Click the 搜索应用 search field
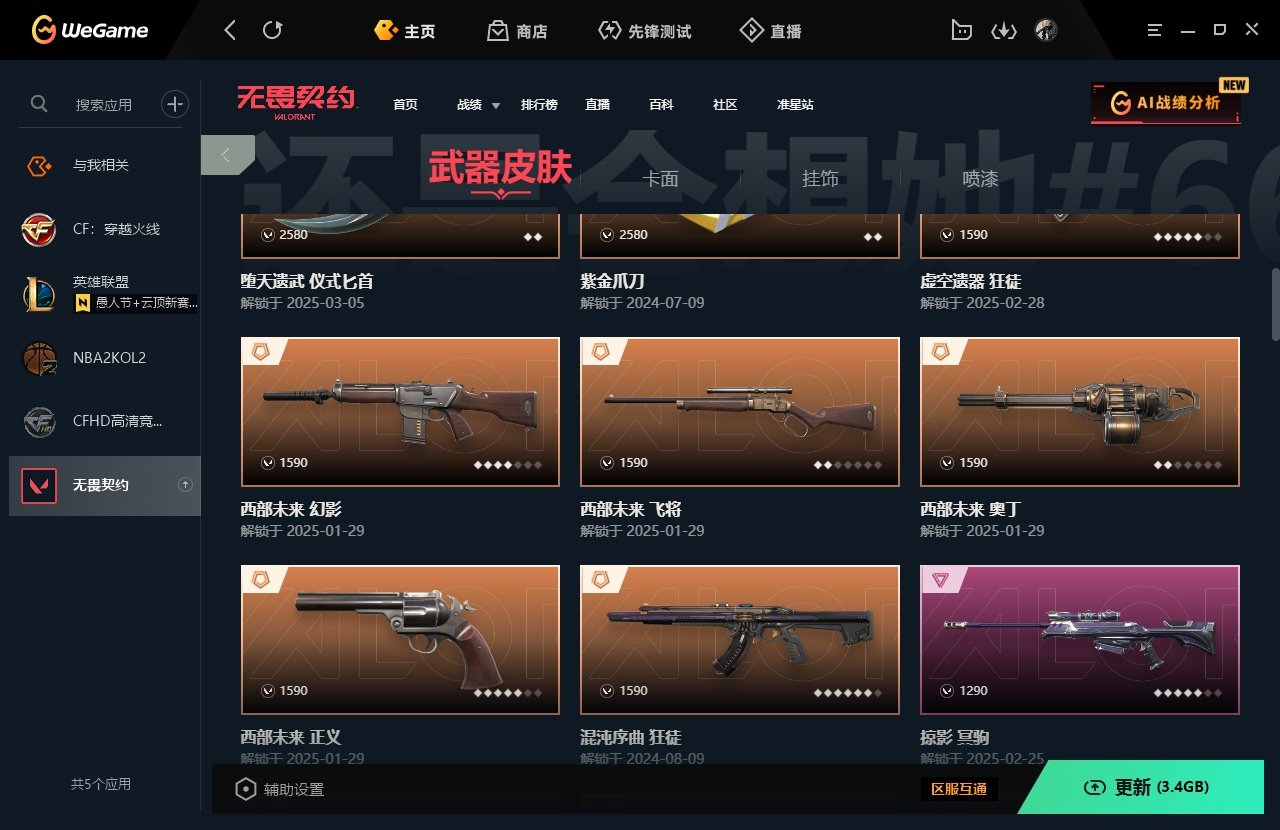The image size is (1280, 830). (104, 104)
